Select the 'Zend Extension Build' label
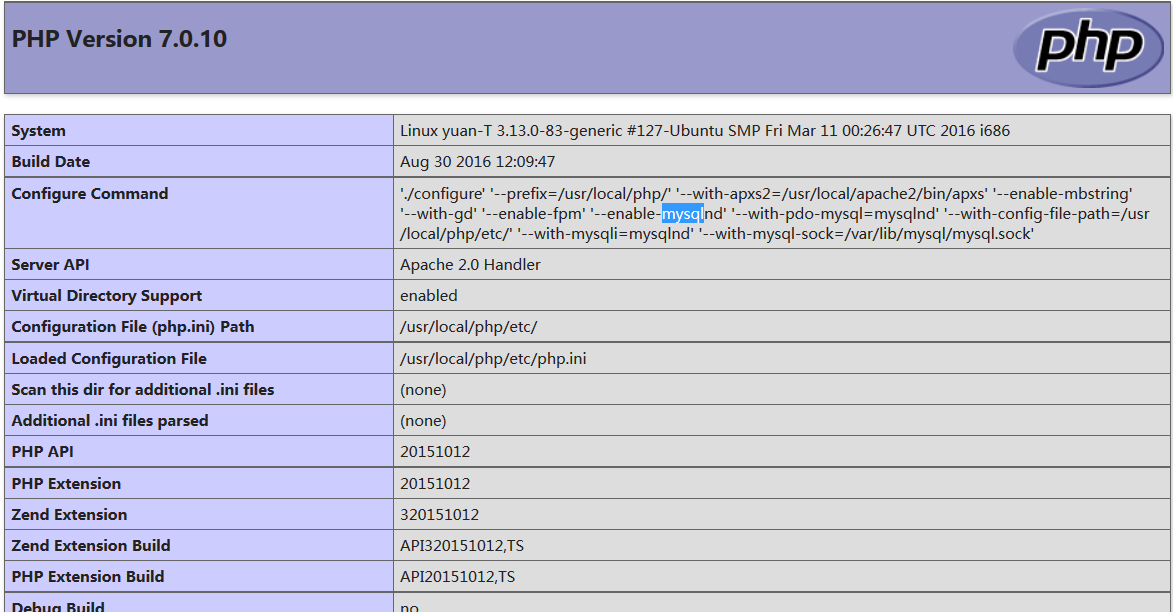The width and height of the screenshot is (1173, 612). 91,545
